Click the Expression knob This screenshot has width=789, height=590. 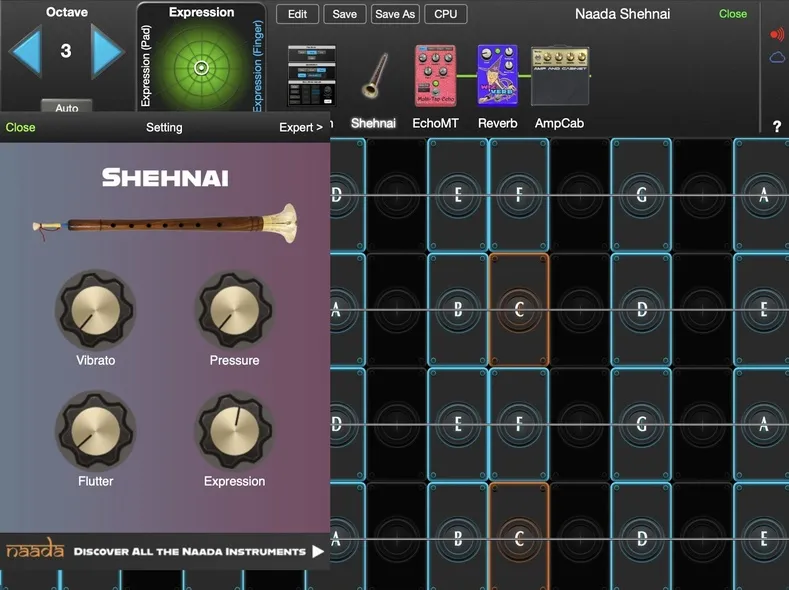pyautogui.click(x=234, y=431)
